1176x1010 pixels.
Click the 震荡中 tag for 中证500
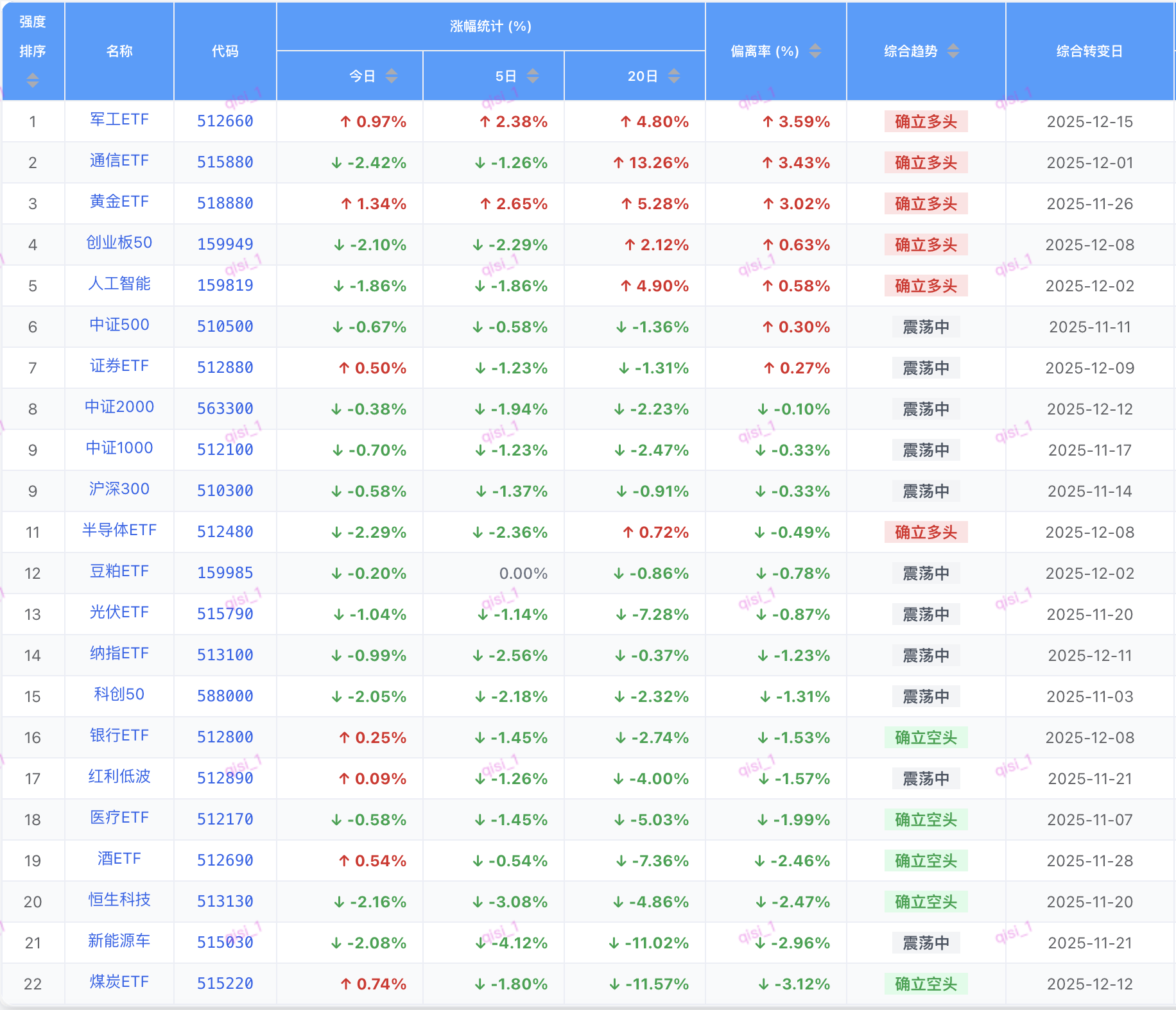click(x=926, y=327)
